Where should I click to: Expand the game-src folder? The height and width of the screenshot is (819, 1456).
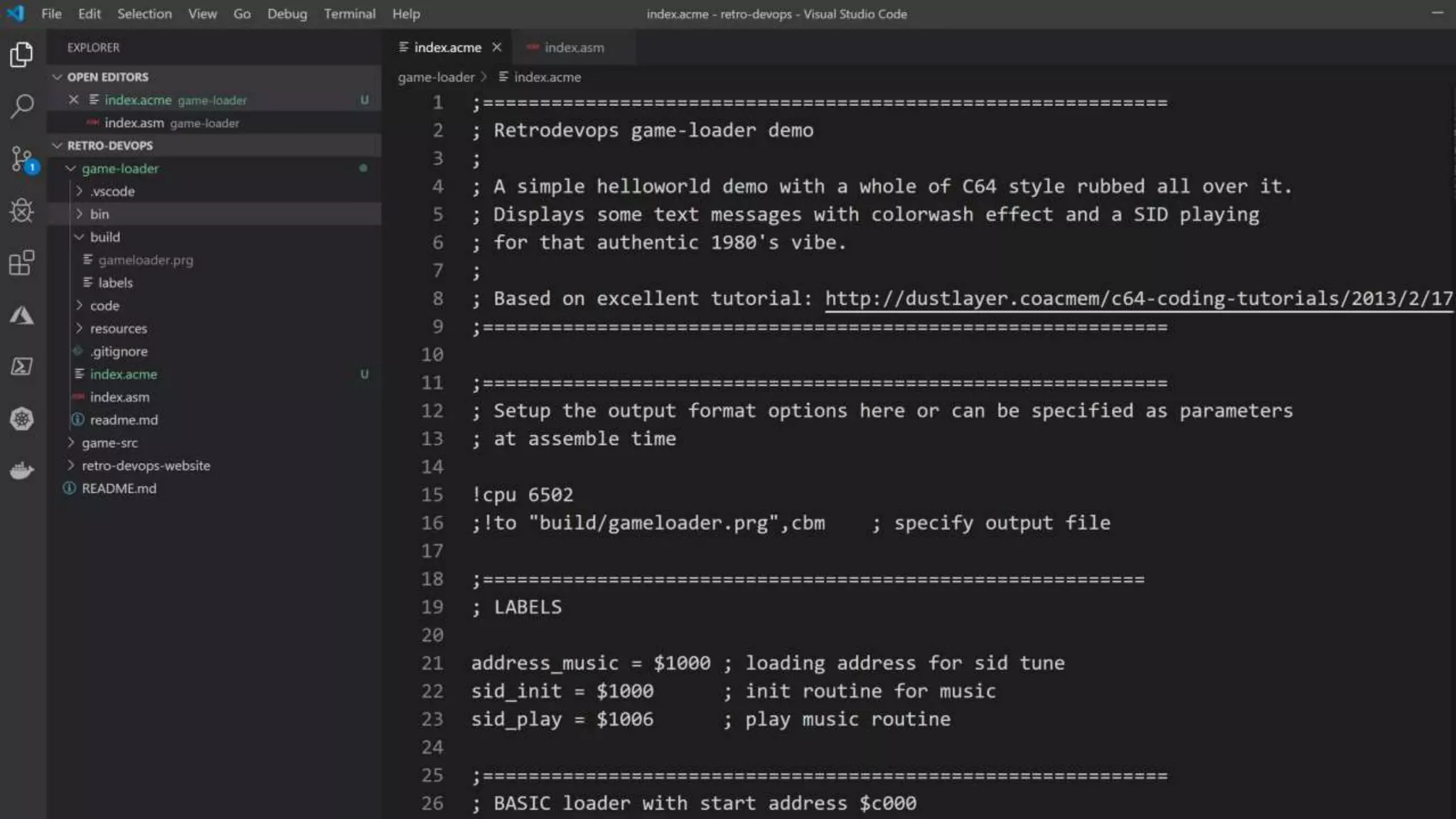(x=109, y=443)
